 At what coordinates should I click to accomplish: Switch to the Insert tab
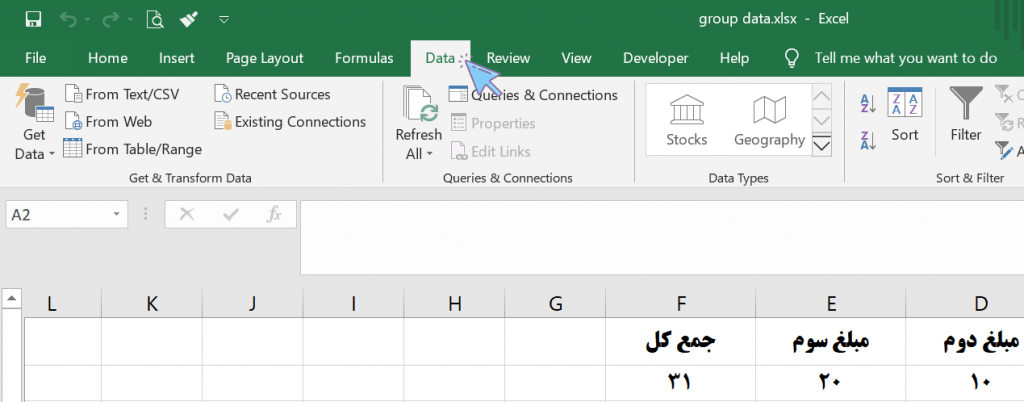coord(176,58)
